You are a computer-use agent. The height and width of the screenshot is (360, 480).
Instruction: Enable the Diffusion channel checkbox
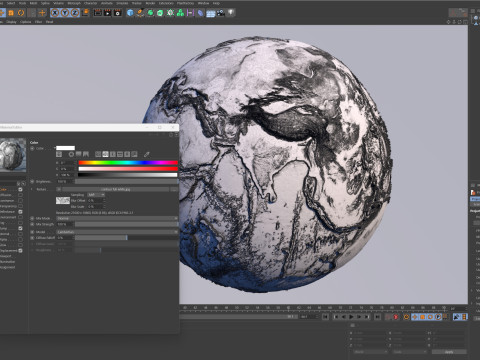pos(20,195)
